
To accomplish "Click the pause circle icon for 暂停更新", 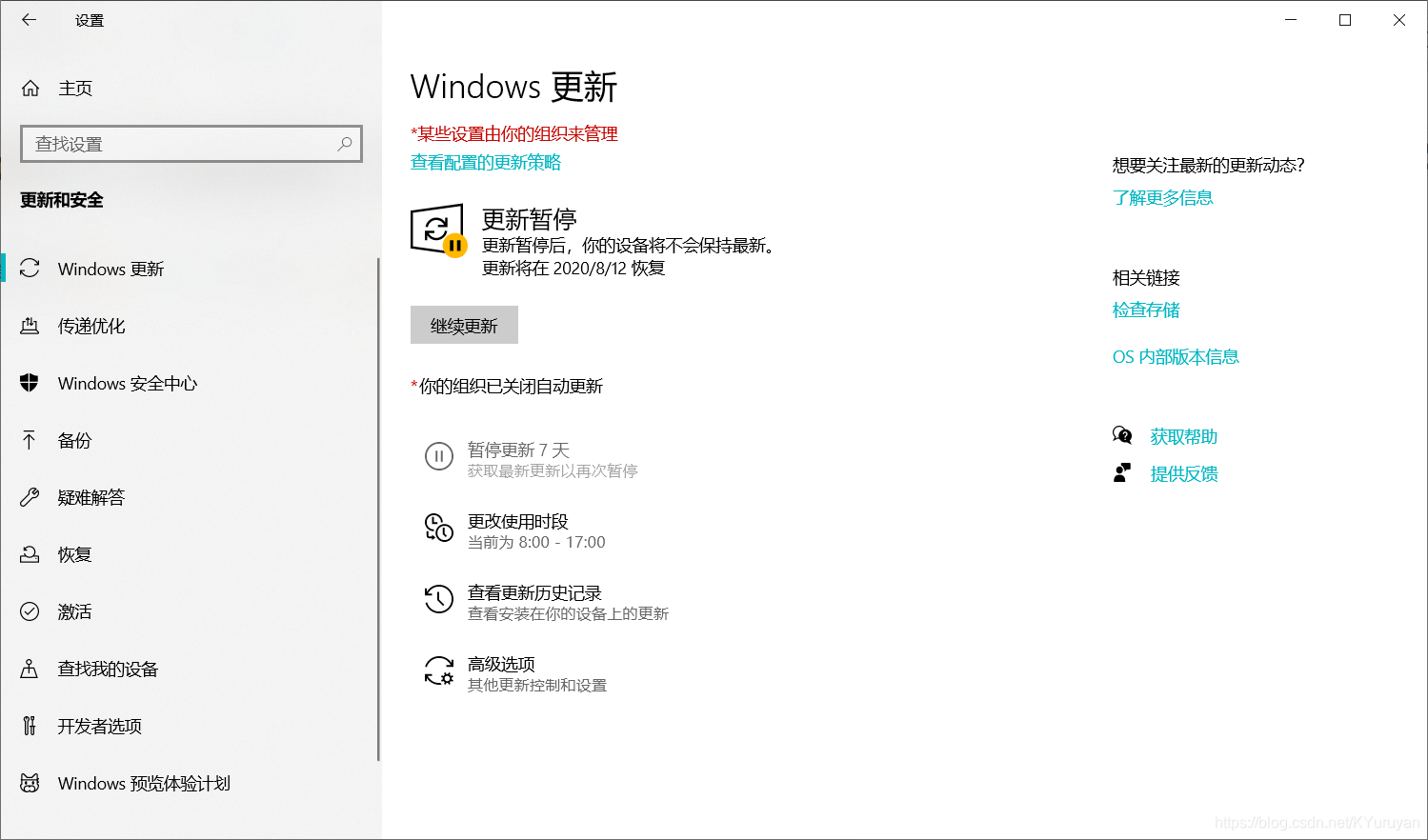I will pyautogui.click(x=438, y=456).
